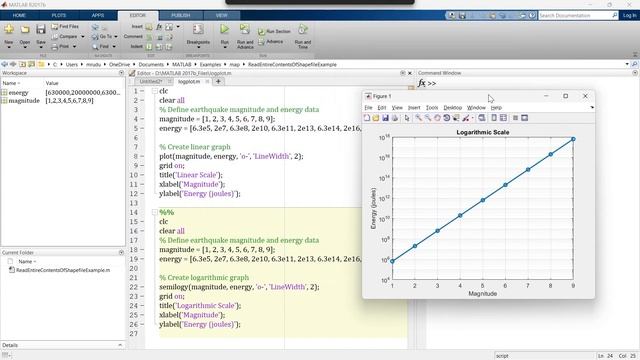Select the Brush data tool in Figure 1 toolbar
The image size is (640, 360).
[x=465, y=118]
